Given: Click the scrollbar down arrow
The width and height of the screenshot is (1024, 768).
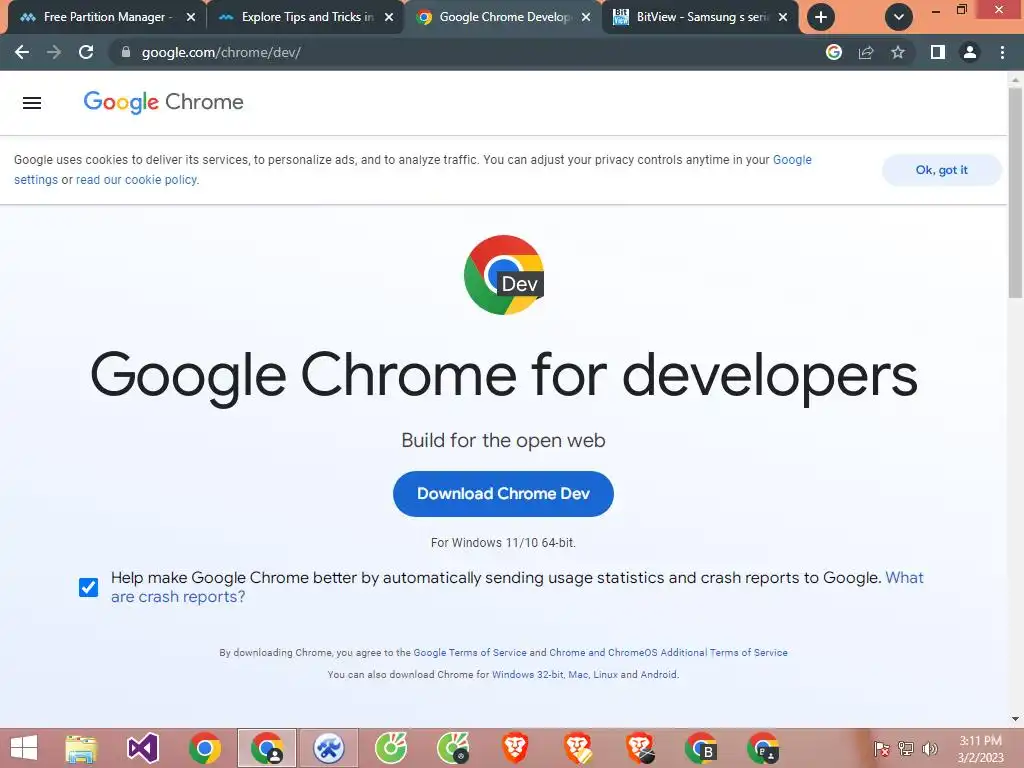Looking at the screenshot, I should [x=1015, y=719].
